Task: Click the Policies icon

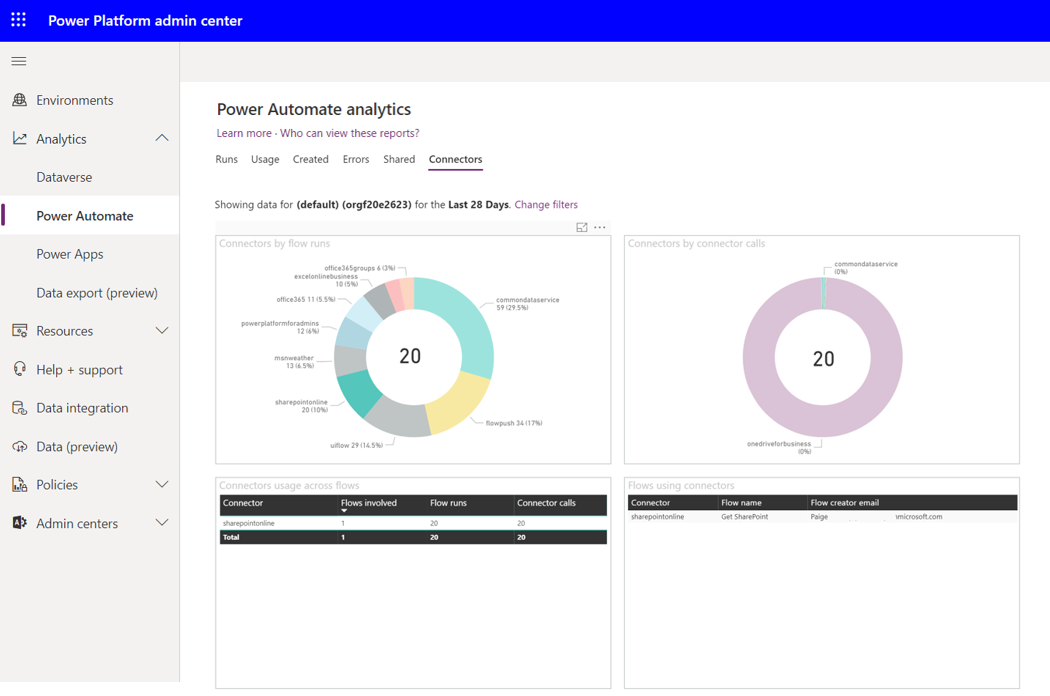Action: 21,484
